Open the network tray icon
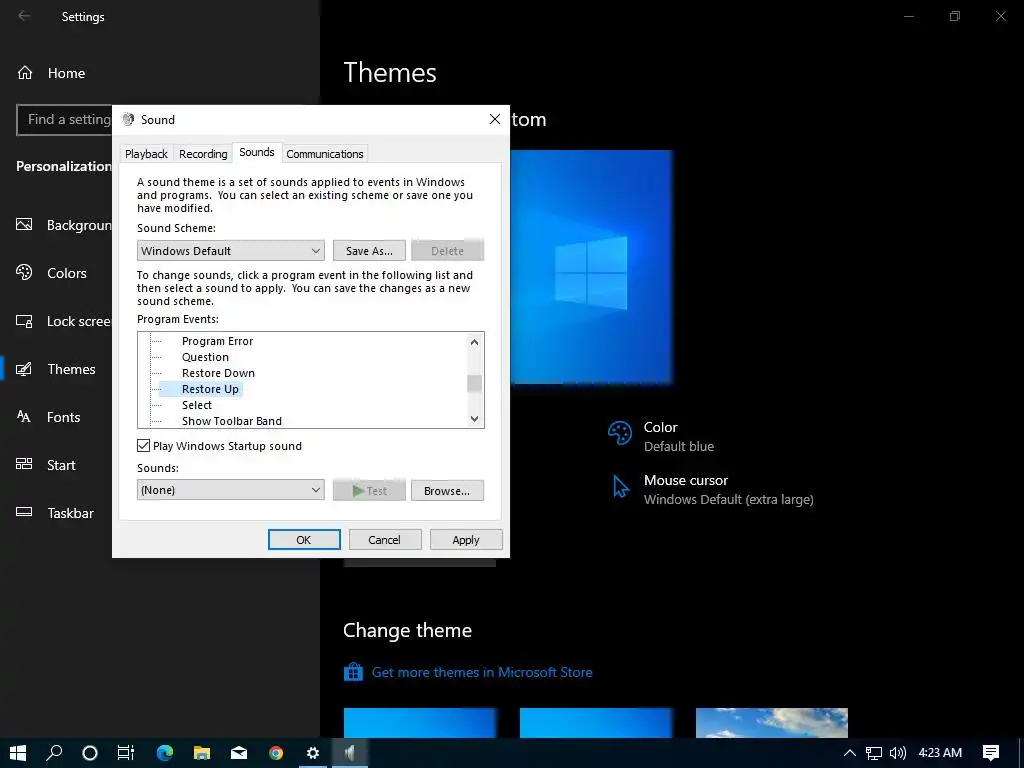1024x768 pixels. [x=874, y=753]
